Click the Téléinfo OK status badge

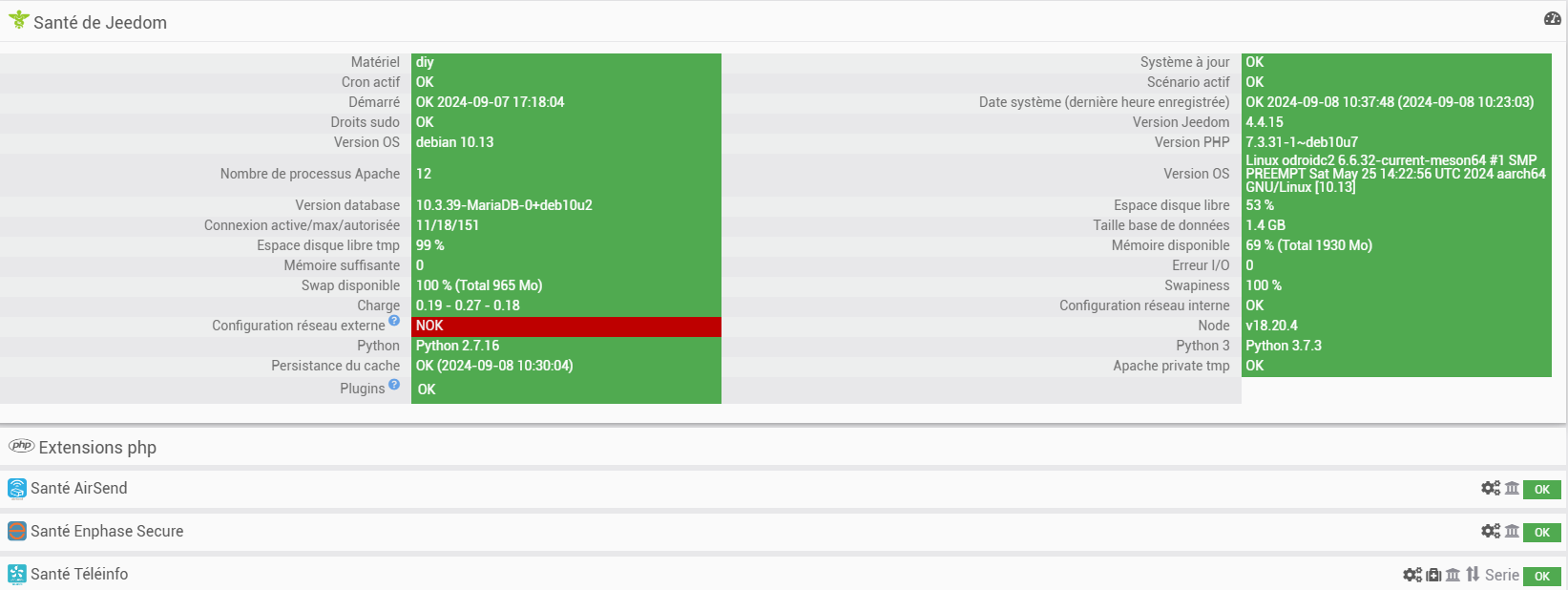tap(1542, 576)
